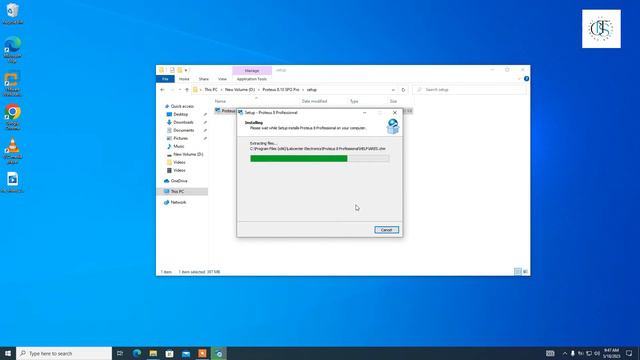Open the Windows Start menu
Screen dimensions: 640x360
click(8, 353)
